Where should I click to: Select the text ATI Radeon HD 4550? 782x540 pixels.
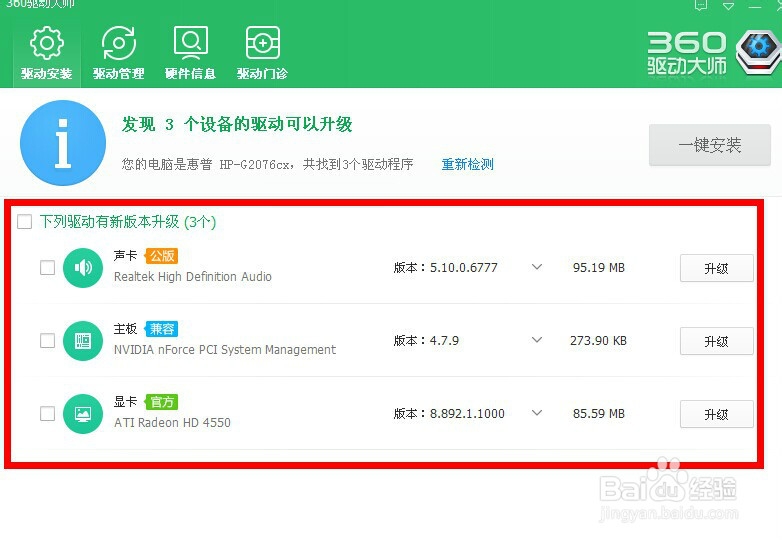[173, 423]
